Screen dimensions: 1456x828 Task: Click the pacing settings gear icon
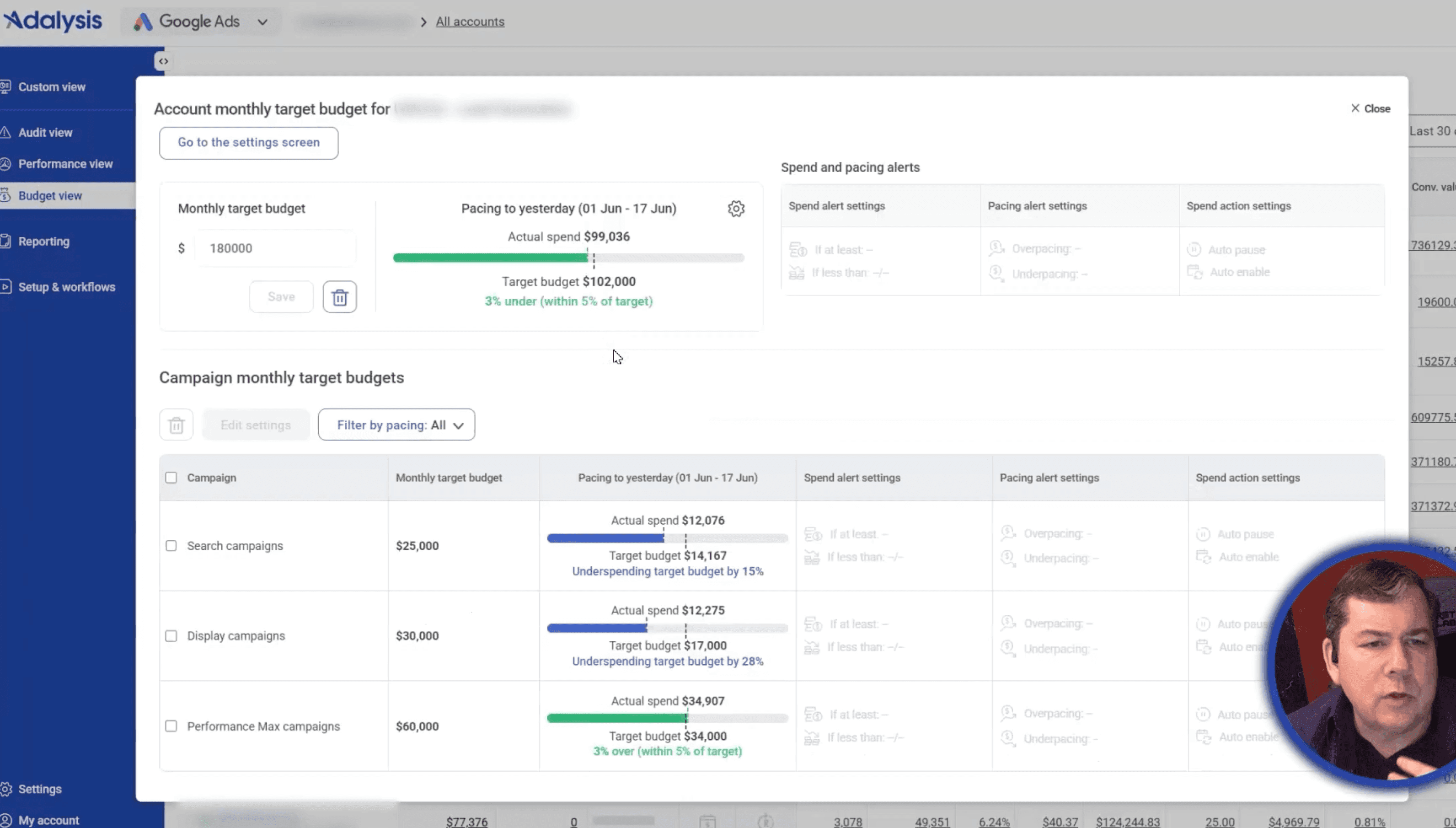tap(736, 209)
